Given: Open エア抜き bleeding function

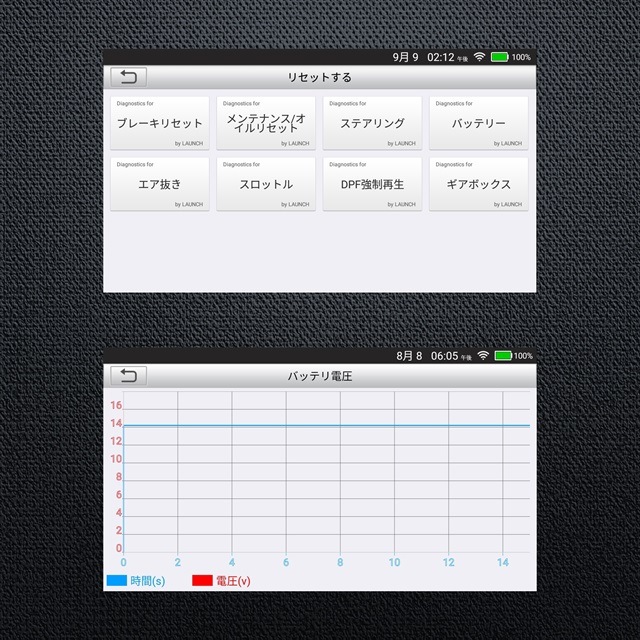Looking at the screenshot, I should [x=160, y=184].
